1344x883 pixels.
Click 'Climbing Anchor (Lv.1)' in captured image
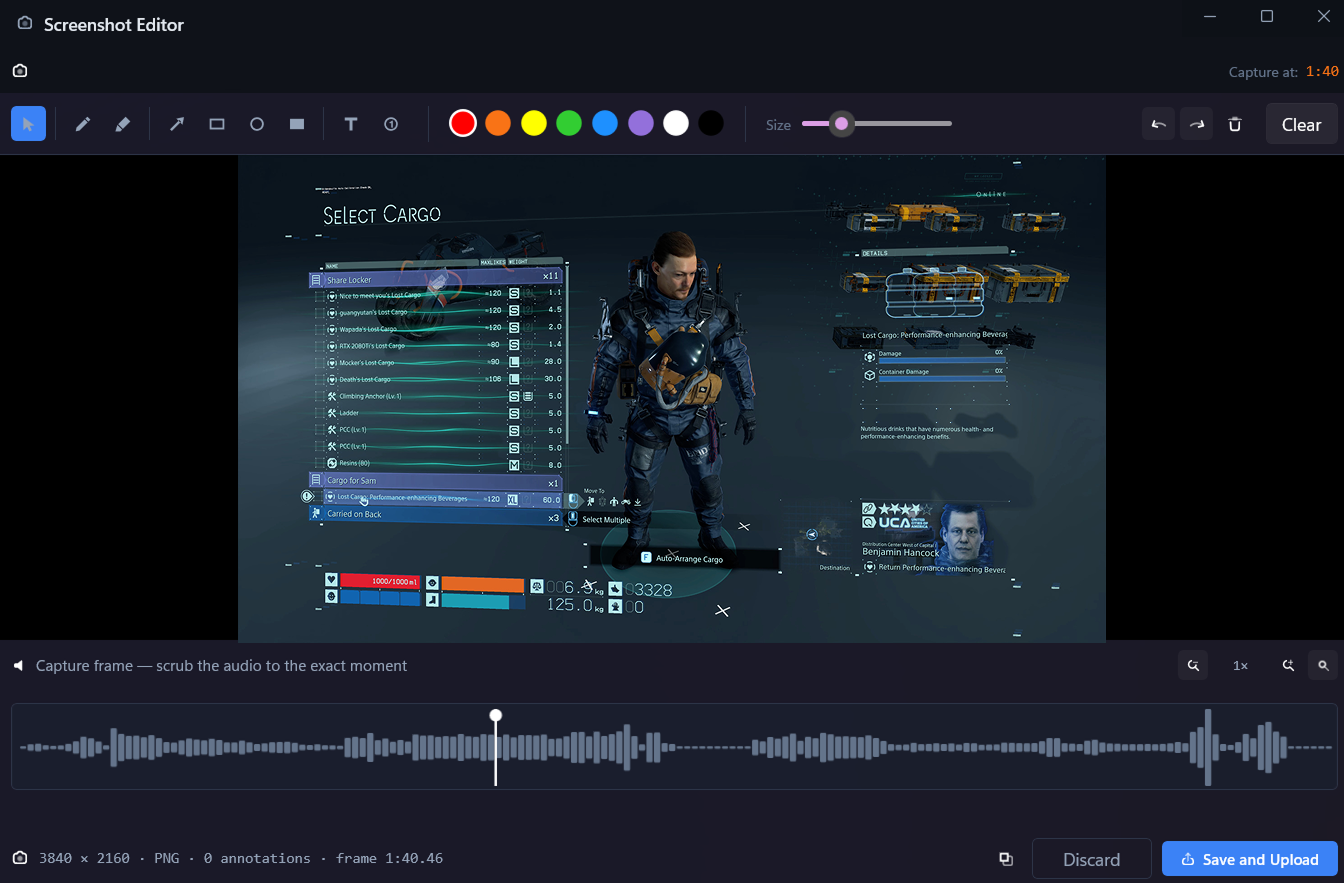coord(370,396)
